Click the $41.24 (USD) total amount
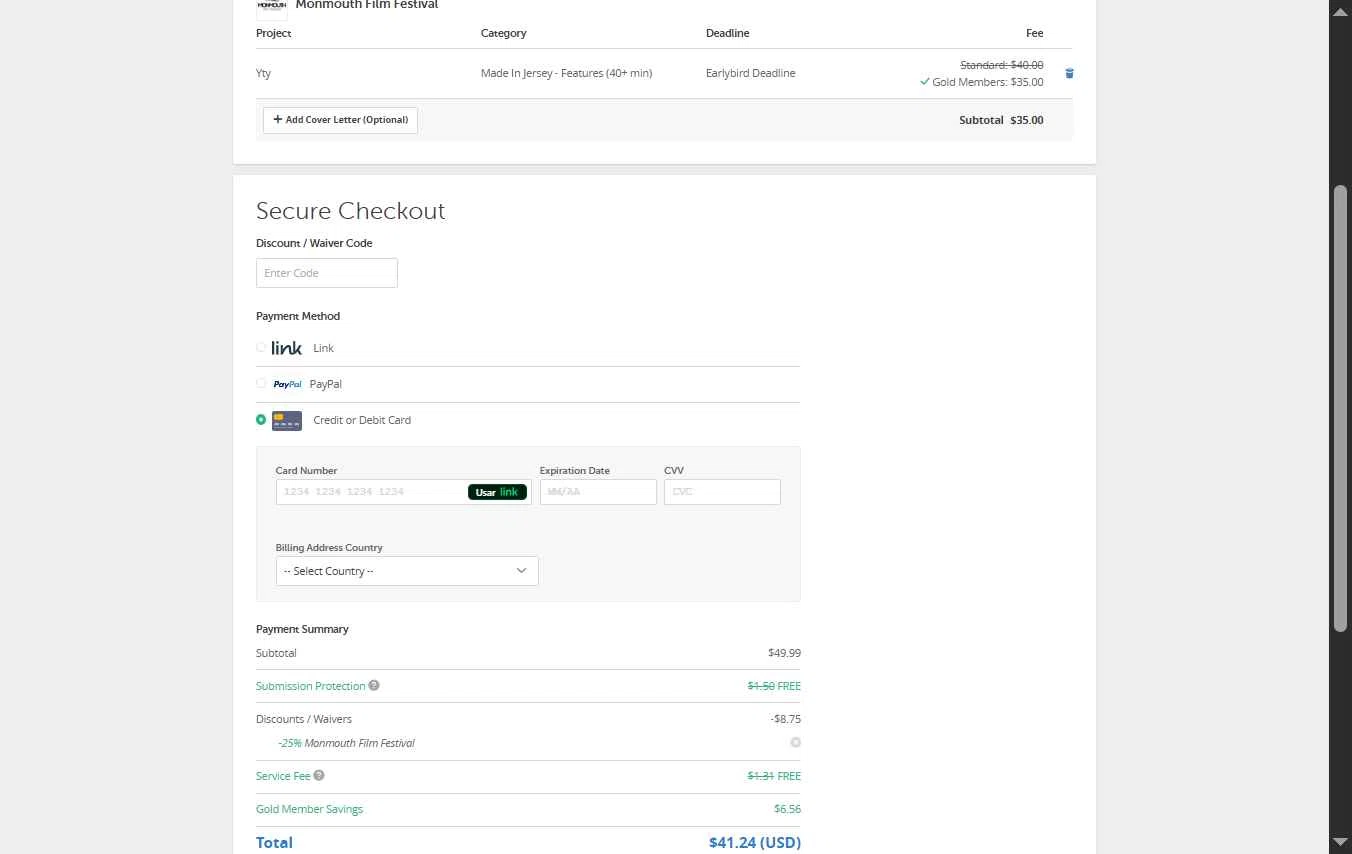This screenshot has width=1352, height=854. (755, 842)
